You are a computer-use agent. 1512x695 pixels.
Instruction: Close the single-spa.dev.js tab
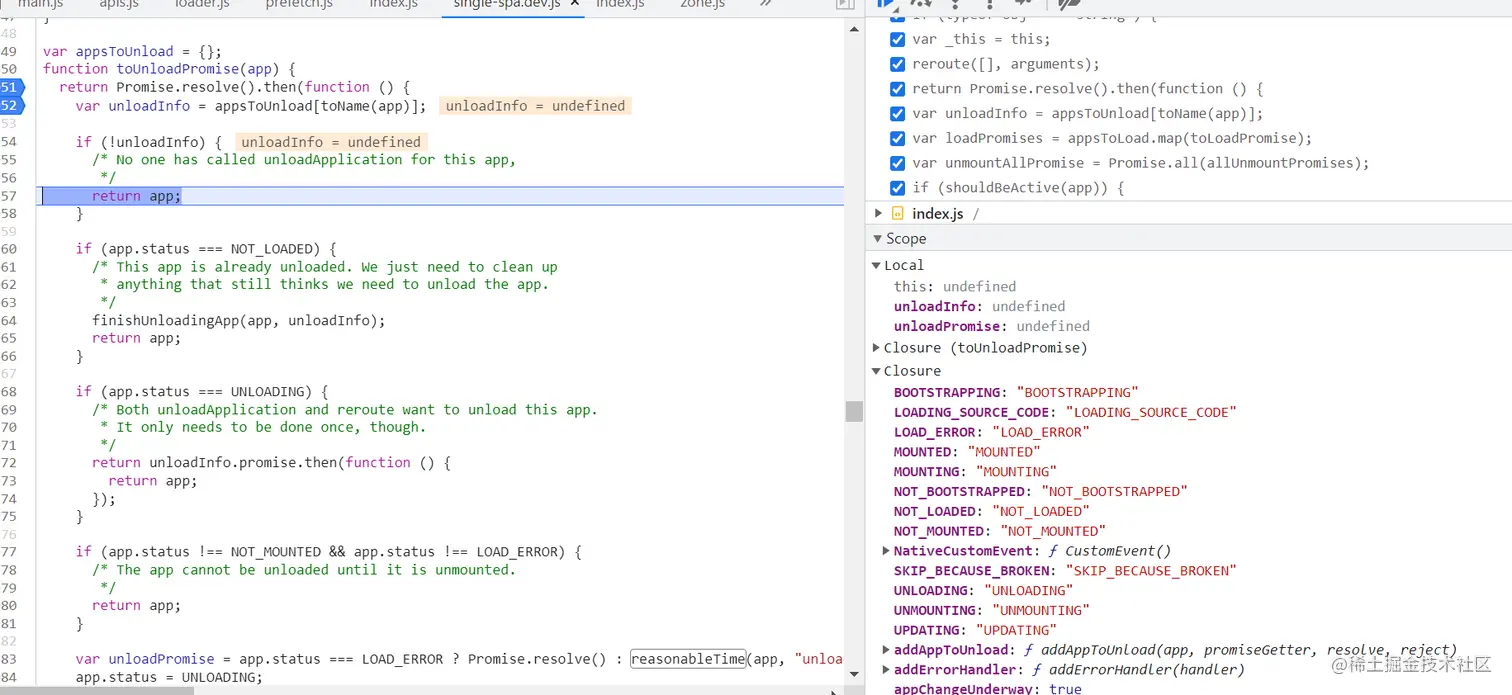pos(575,4)
